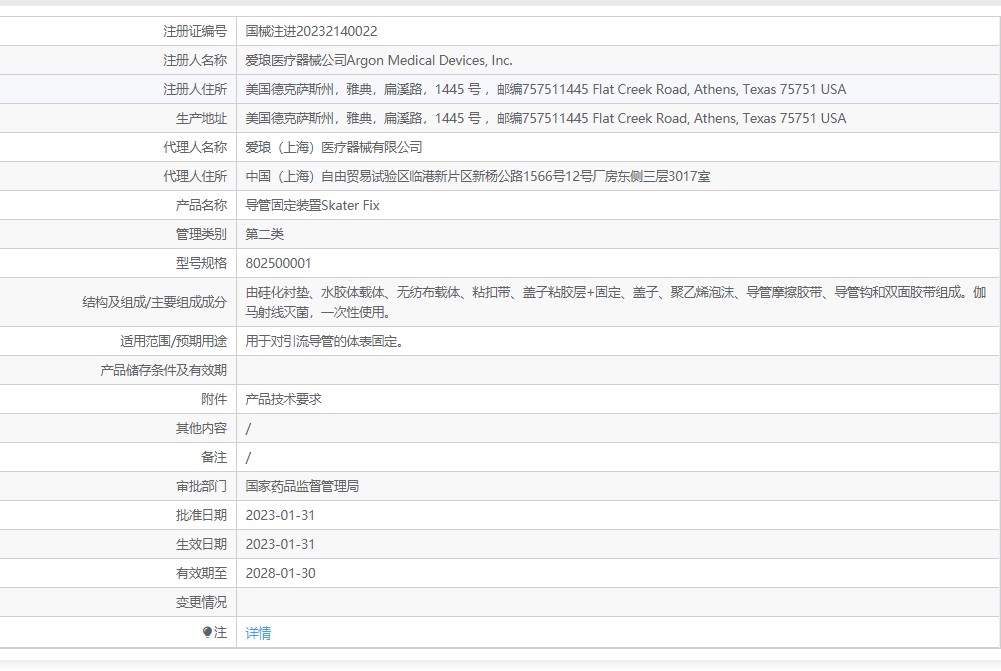
Task: Click the 注册证编号 label
Action: (195, 31)
